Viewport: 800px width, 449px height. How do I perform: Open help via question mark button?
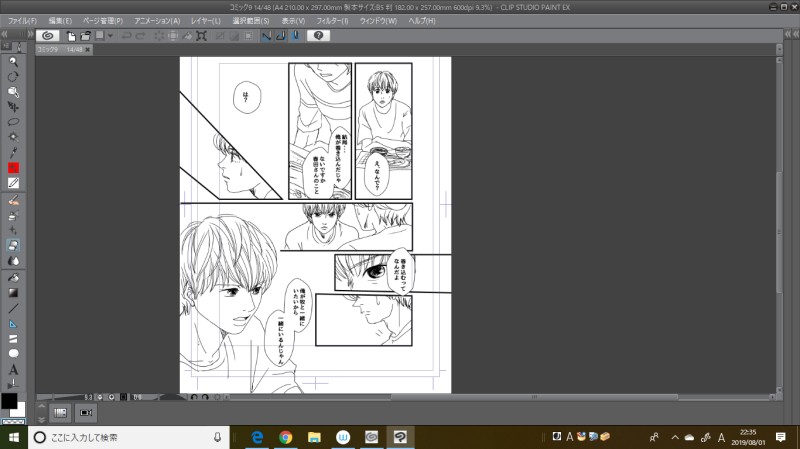pyautogui.click(x=318, y=36)
